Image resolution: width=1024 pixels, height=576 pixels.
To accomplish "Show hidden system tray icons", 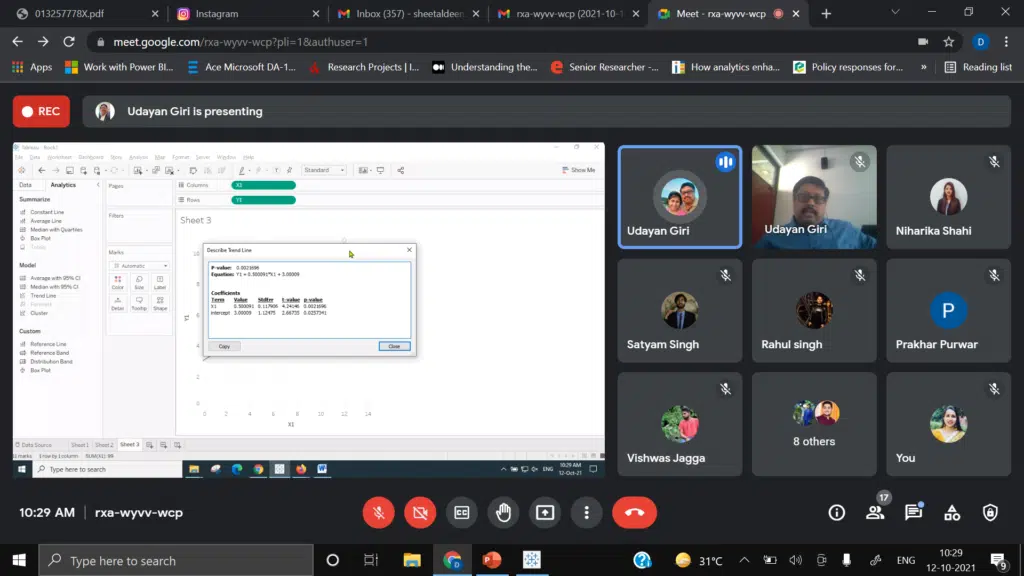I will click(743, 560).
